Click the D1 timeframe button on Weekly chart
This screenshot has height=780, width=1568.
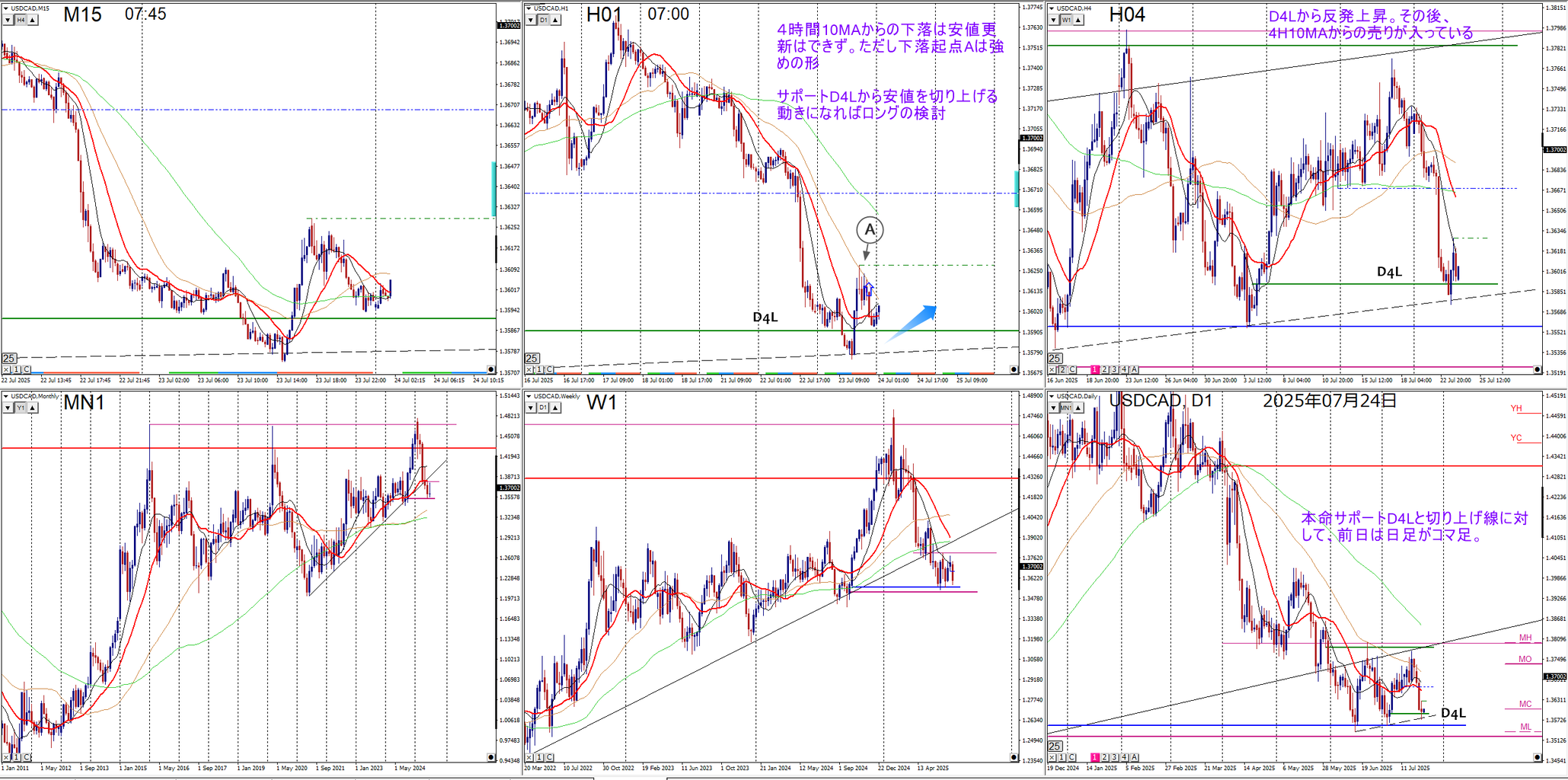(544, 408)
